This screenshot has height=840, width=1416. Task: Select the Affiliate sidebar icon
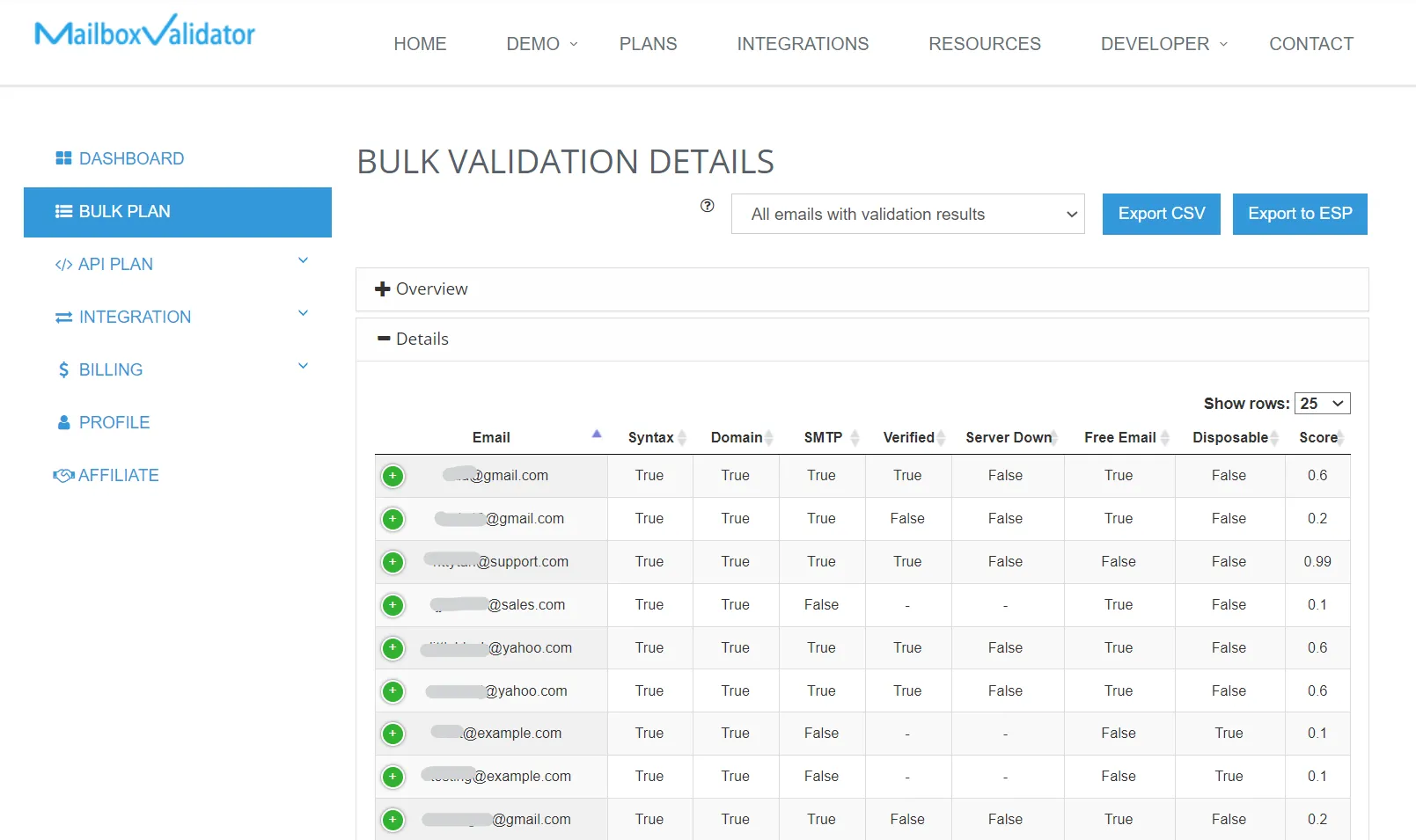62,475
